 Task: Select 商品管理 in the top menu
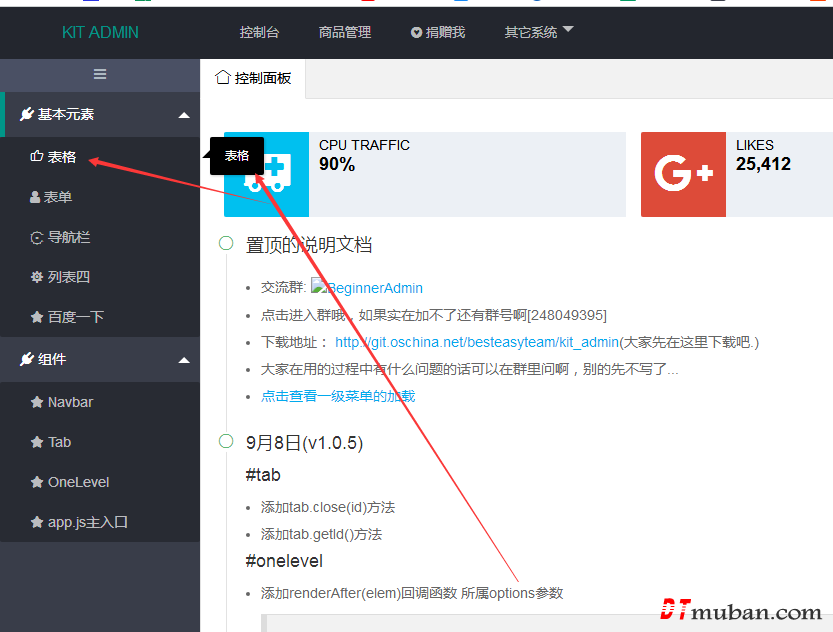[345, 32]
